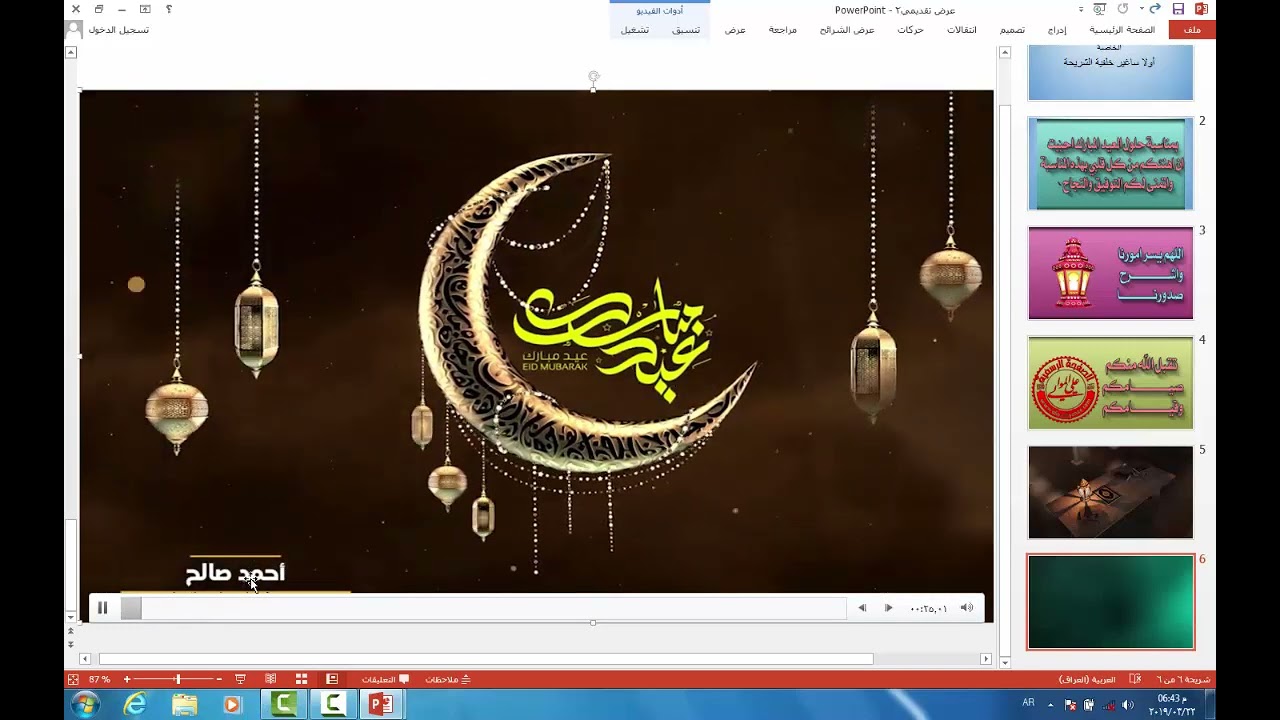Click slide count 'شريحة ٦ من ٦'
This screenshot has width=1280, height=720.
1183,680
